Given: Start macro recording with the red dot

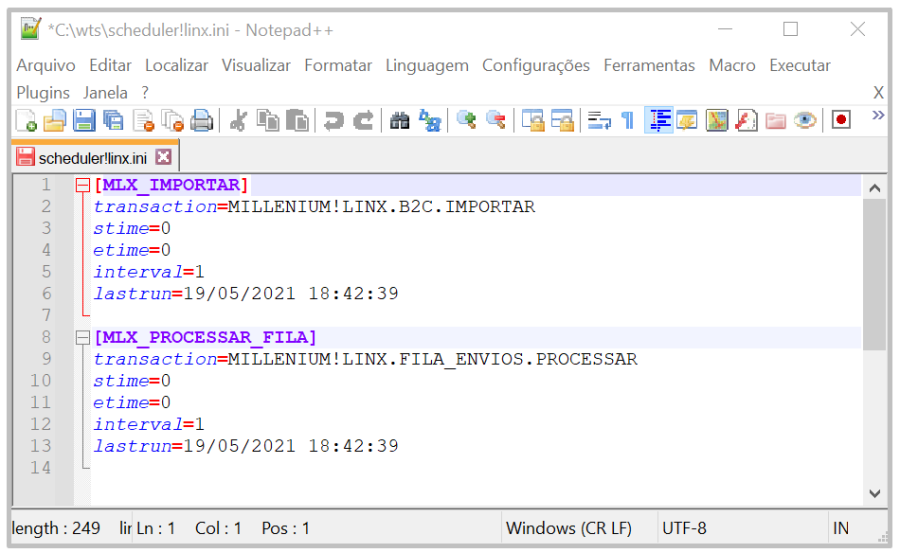Looking at the screenshot, I should 841,120.
